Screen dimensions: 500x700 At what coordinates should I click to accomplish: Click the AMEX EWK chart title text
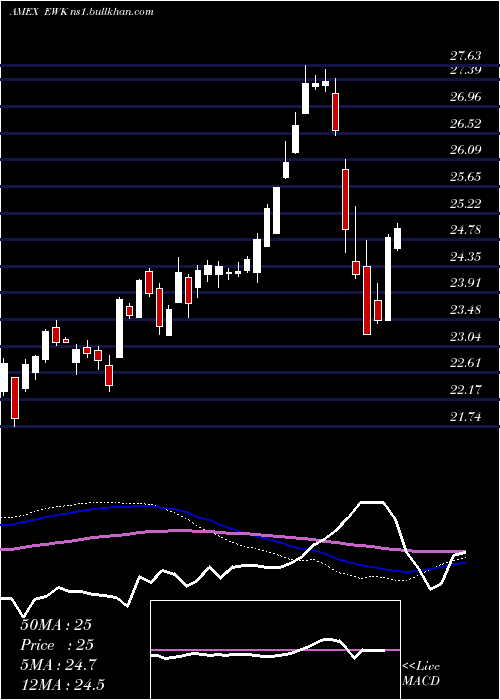(82, 12)
